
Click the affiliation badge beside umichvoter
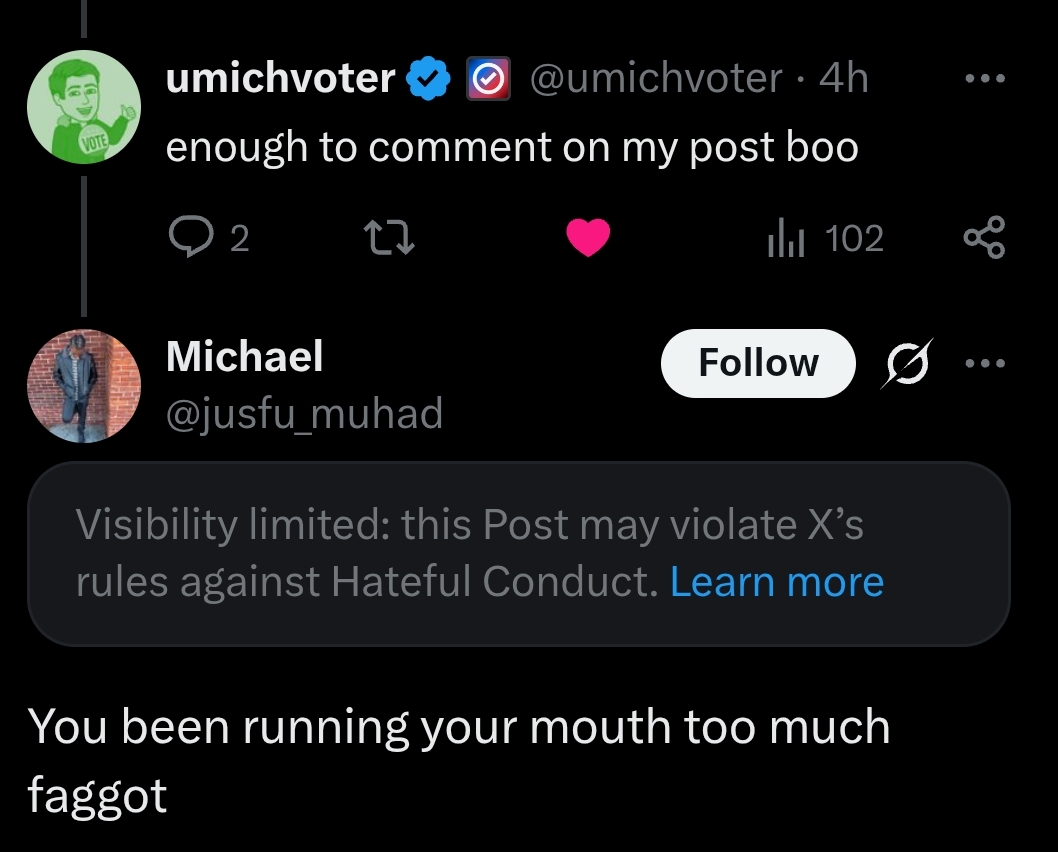(x=488, y=79)
